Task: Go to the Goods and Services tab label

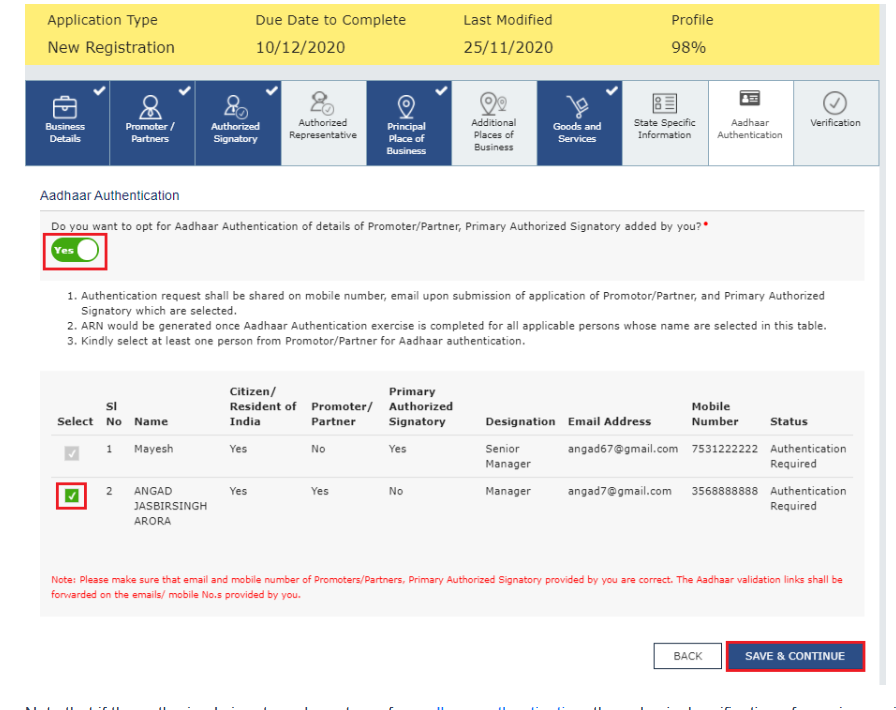Action: 577,133
